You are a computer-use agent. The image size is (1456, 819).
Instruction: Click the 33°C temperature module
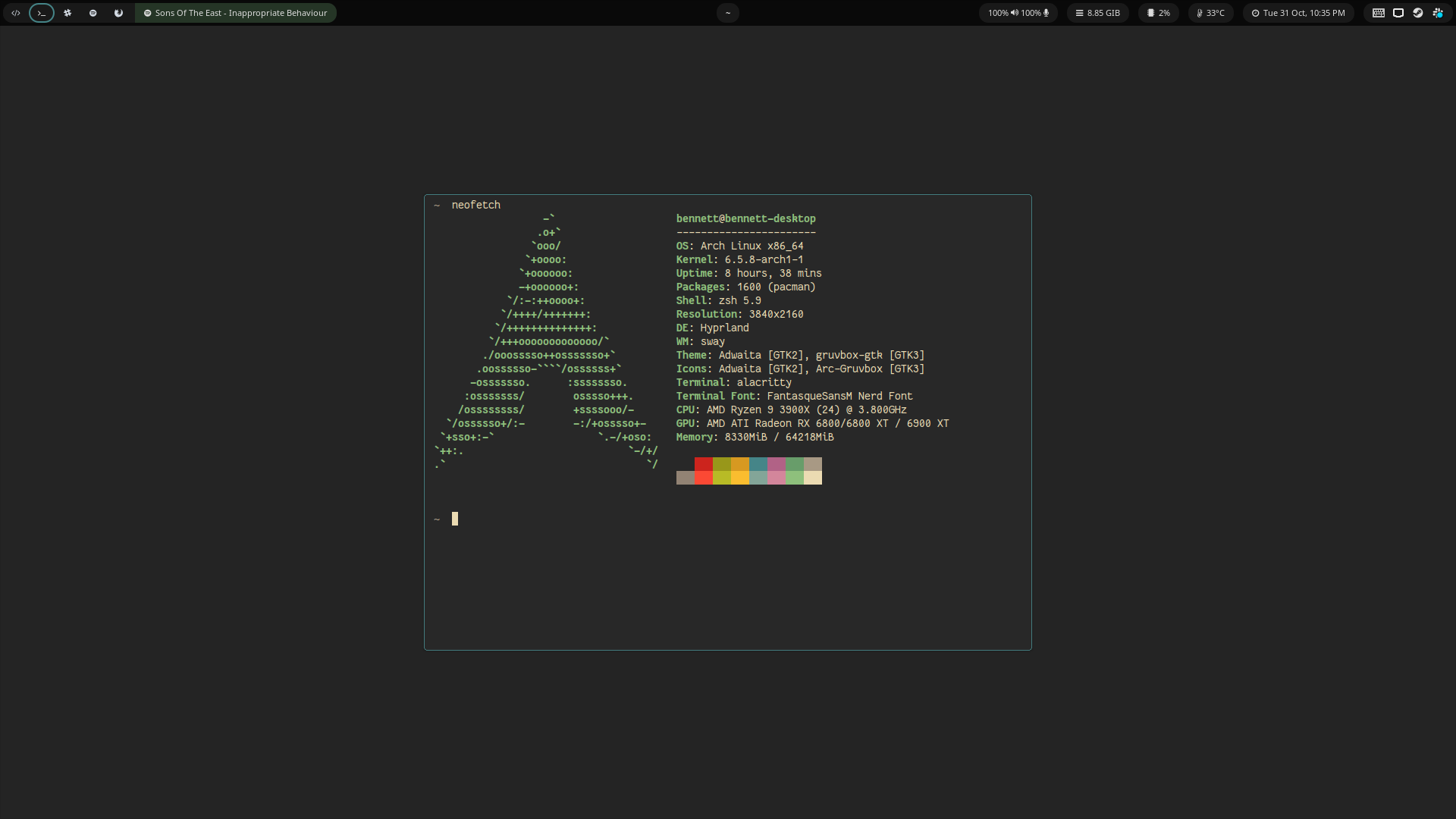point(1210,13)
